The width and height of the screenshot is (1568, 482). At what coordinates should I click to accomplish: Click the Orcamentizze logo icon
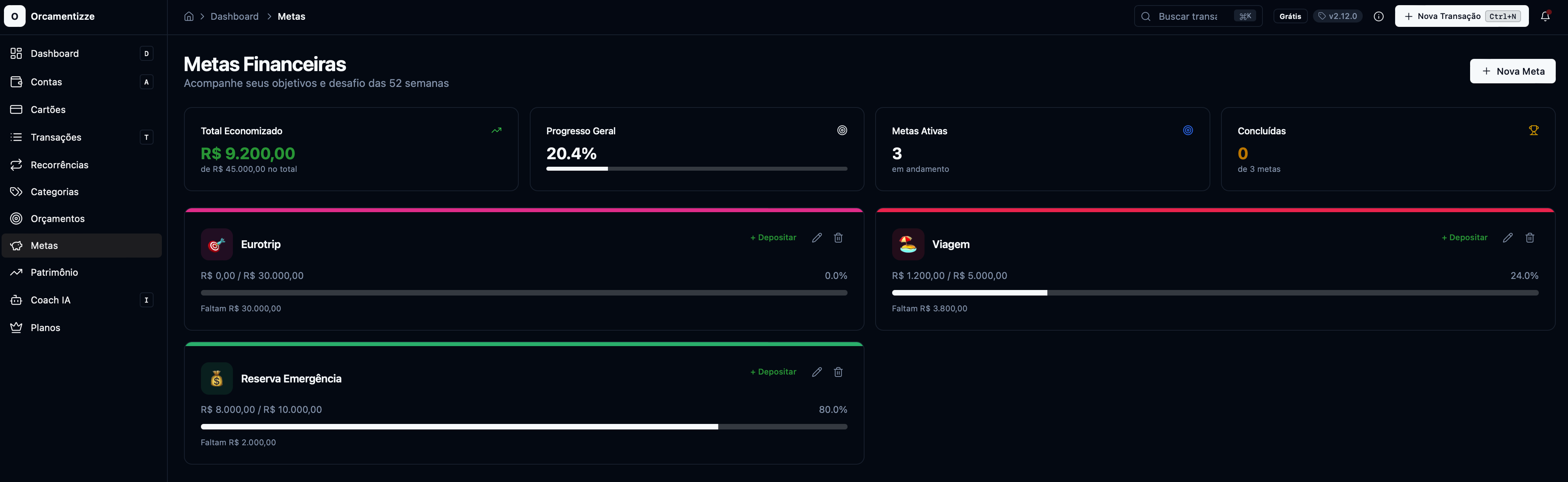click(15, 17)
